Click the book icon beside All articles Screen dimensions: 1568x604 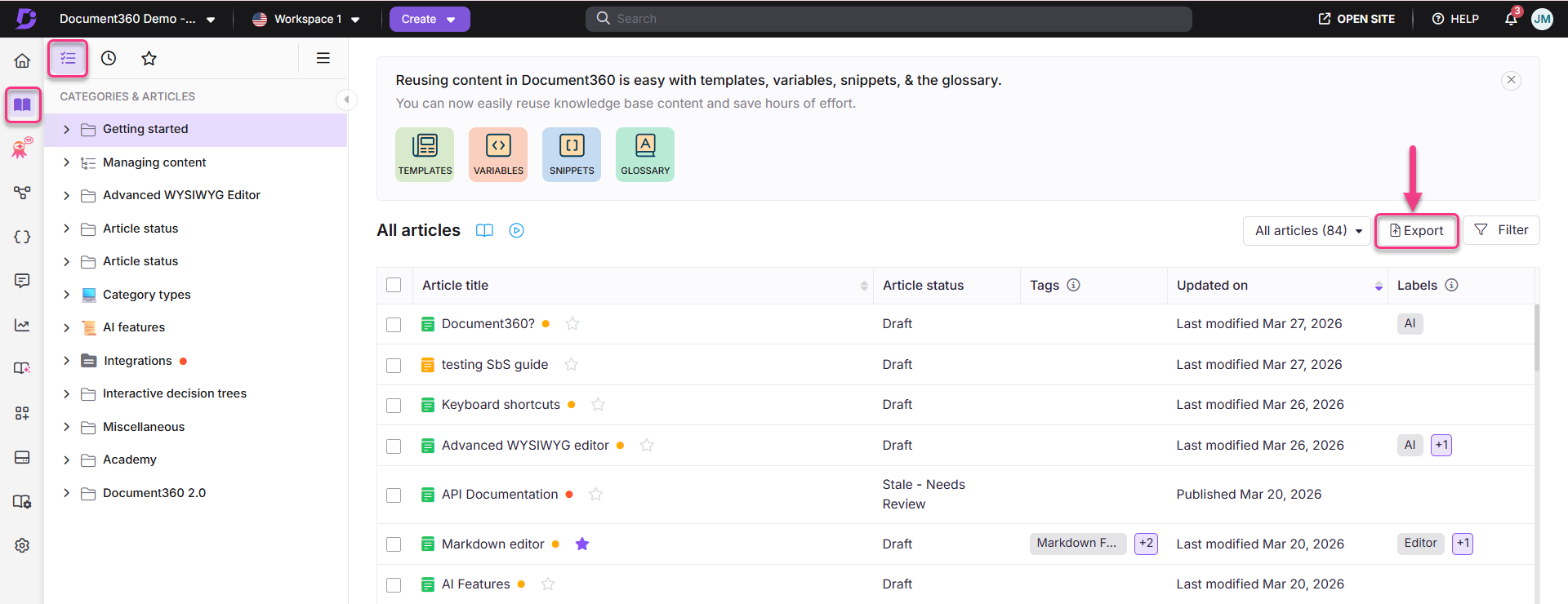pyautogui.click(x=484, y=230)
